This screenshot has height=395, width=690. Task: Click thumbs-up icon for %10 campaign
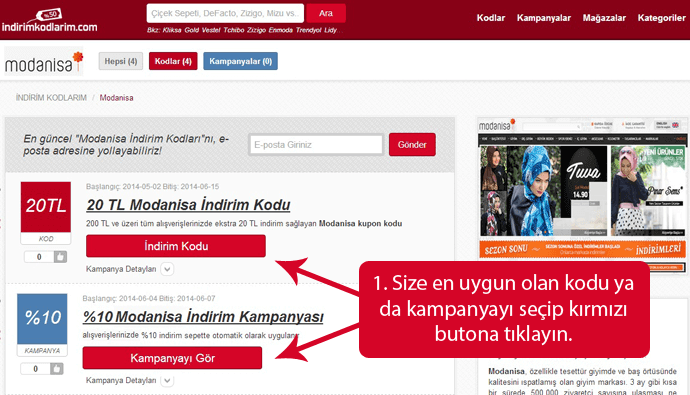click(57, 369)
